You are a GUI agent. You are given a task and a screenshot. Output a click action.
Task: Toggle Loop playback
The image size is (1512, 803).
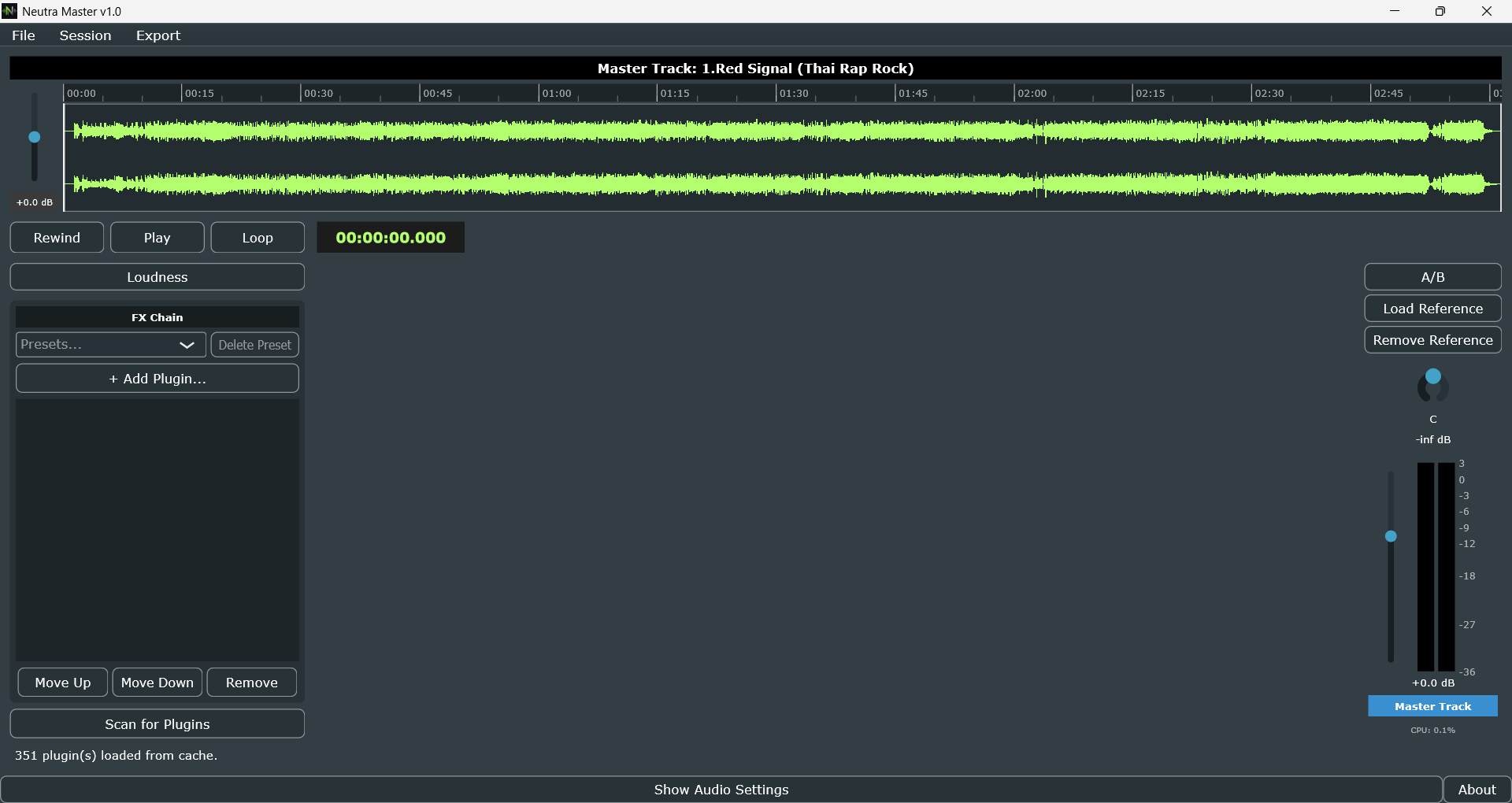258,238
